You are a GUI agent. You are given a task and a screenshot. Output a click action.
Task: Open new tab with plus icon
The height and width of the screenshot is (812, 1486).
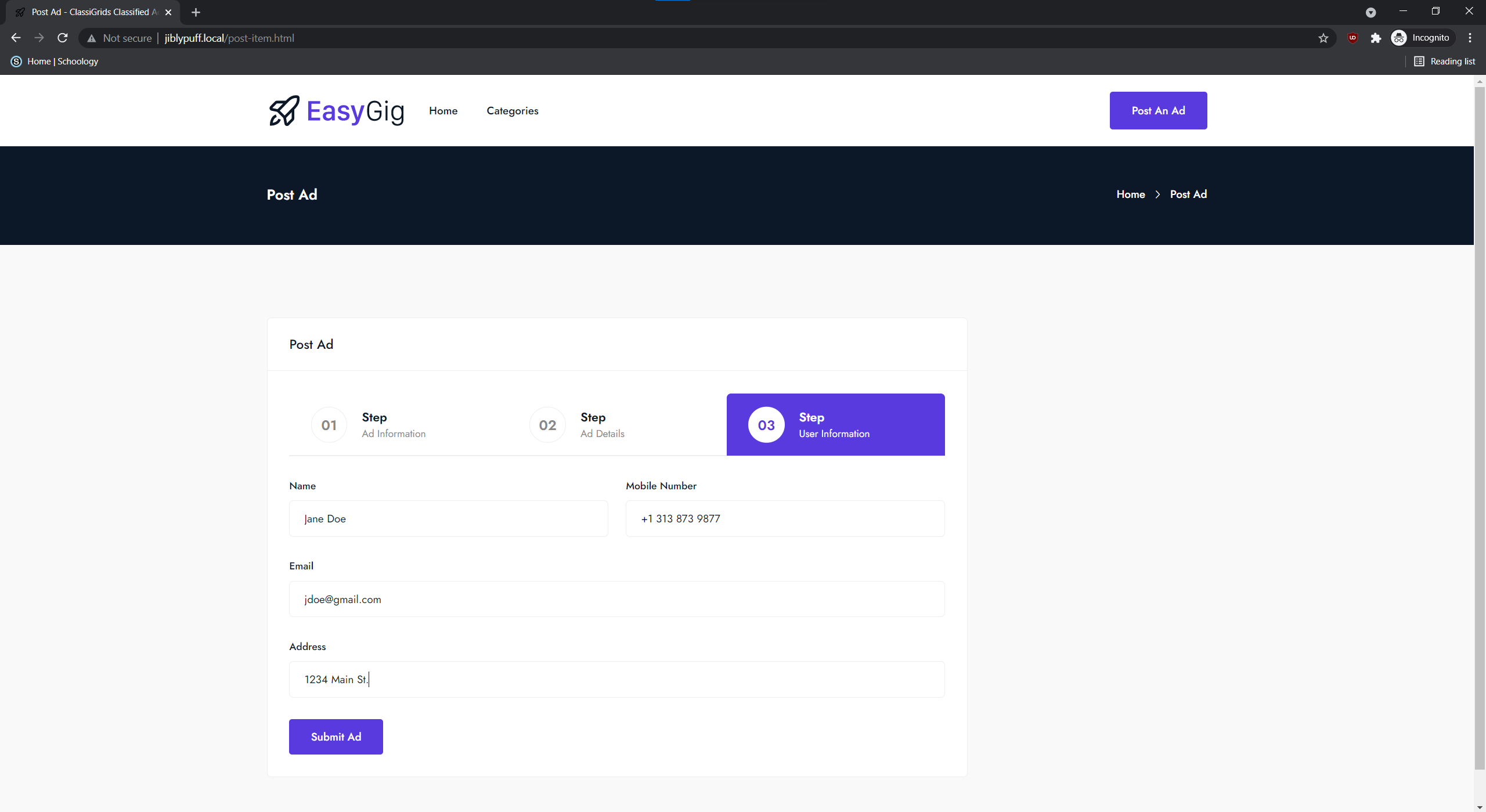tap(196, 12)
